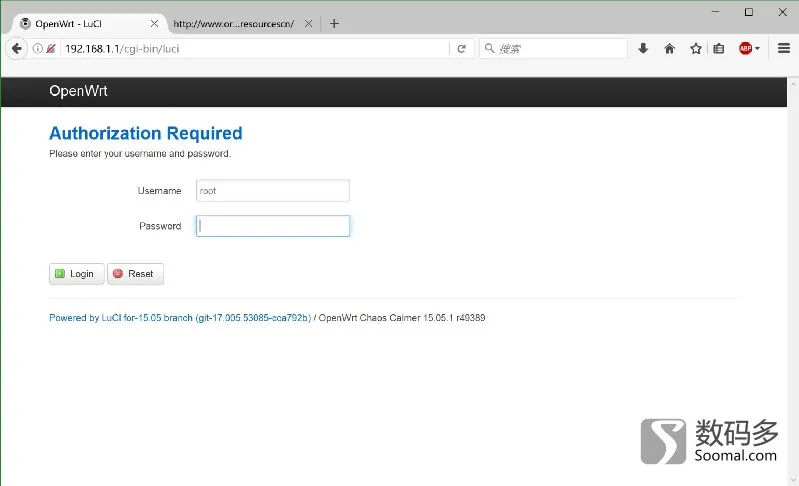Open the downloads arrow icon
Screen dimensions: 799x486
point(643,48)
